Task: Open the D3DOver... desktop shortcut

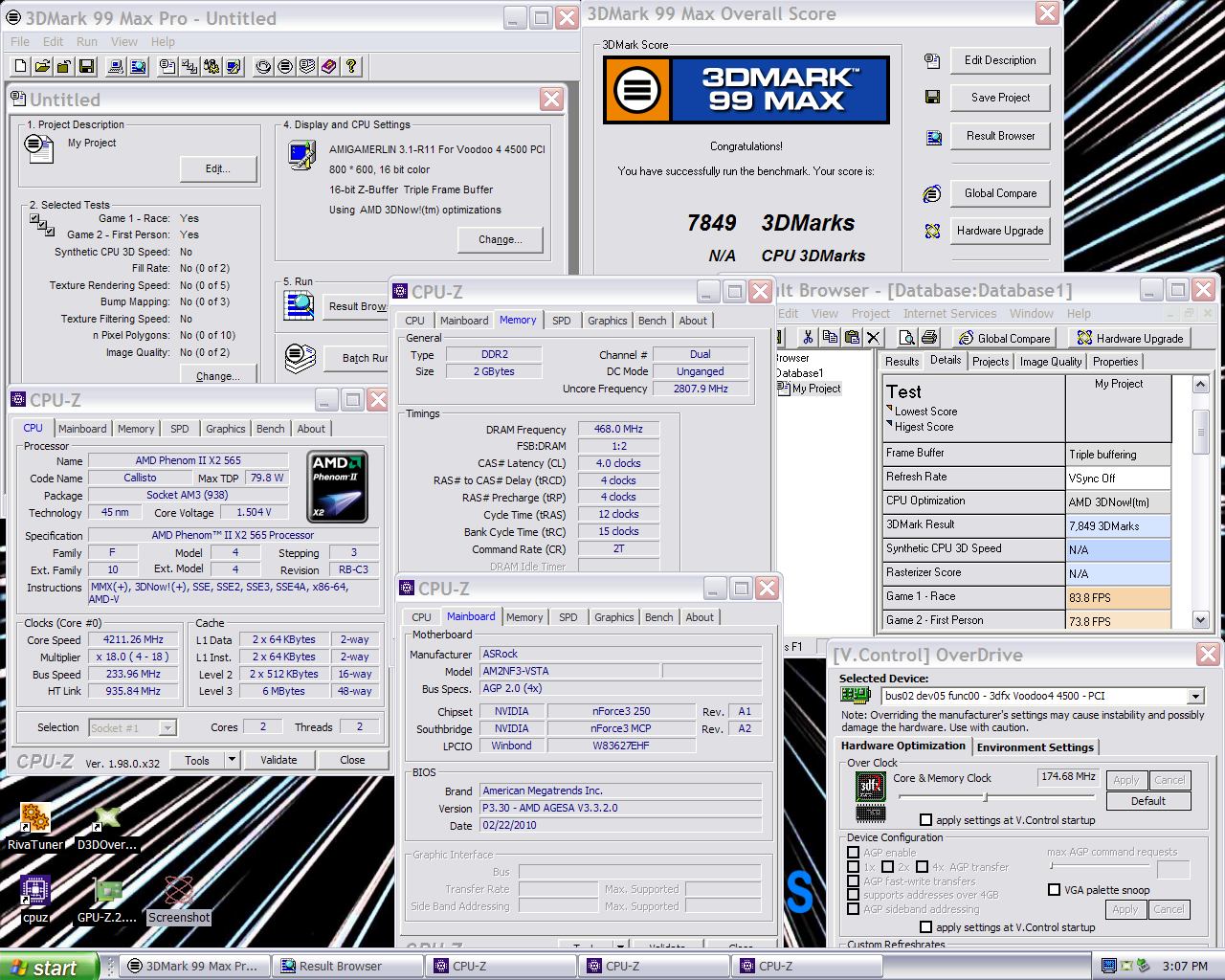Action: pyautogui.click(x=107, y=827)
